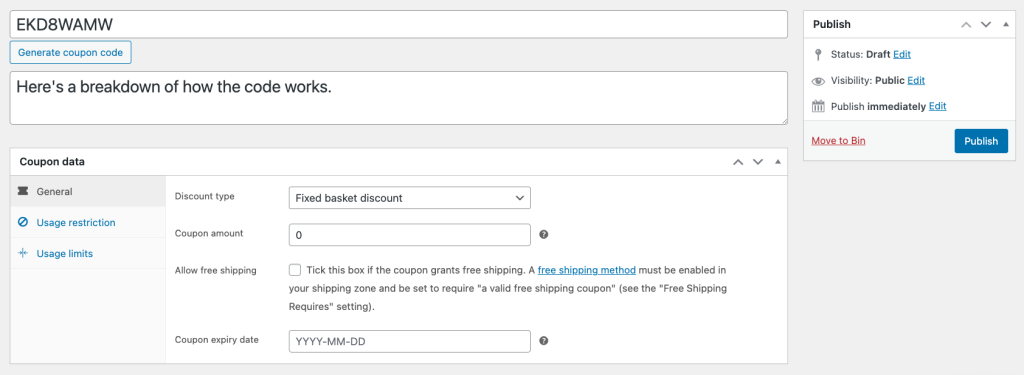Click the General tab ticket icon
The width and height of the screenshot is (1024, 375).
click(23, 191)
